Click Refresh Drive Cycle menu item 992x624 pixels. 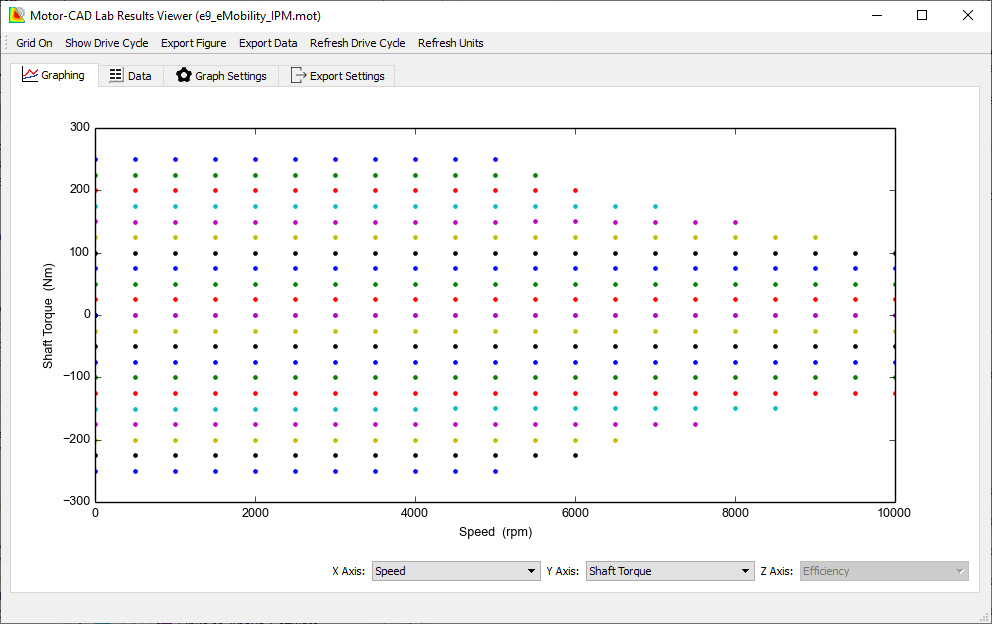coord(357,43)
